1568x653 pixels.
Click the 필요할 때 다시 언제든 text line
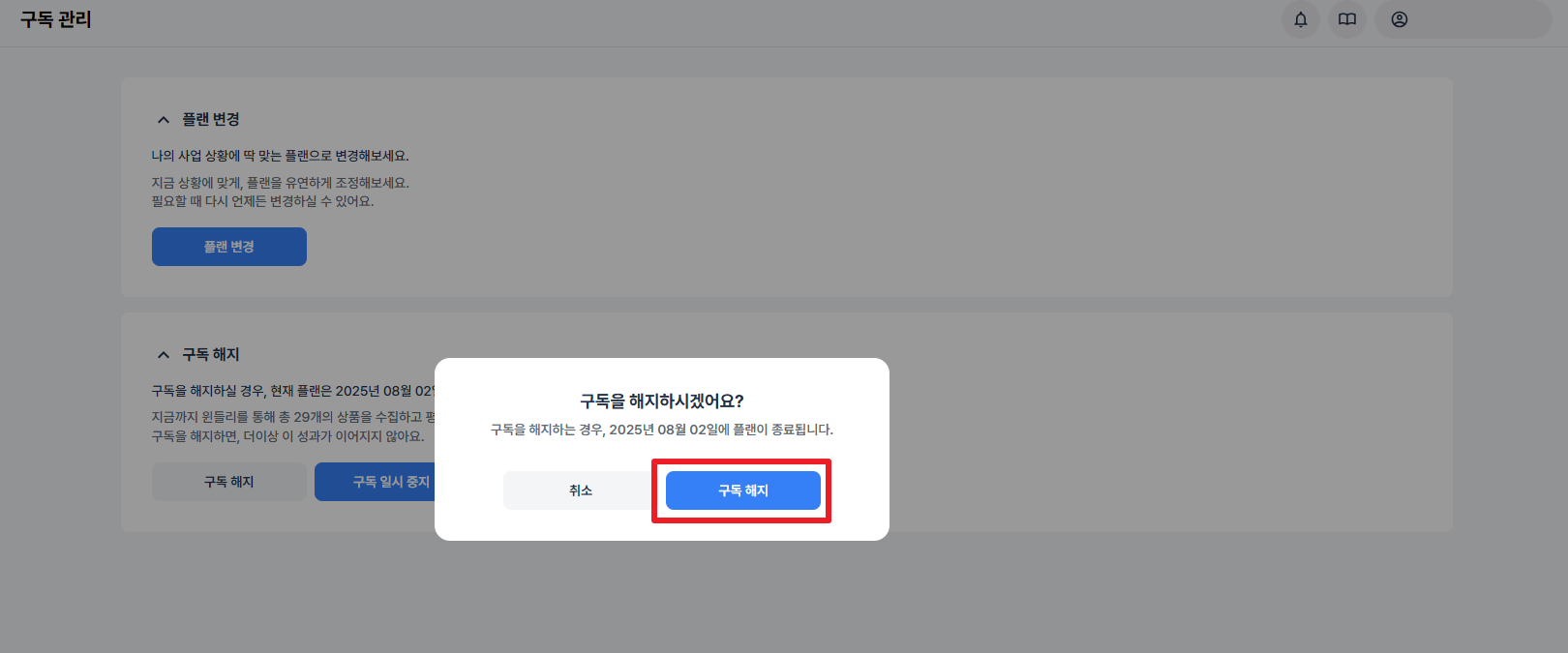click(262, 201)
